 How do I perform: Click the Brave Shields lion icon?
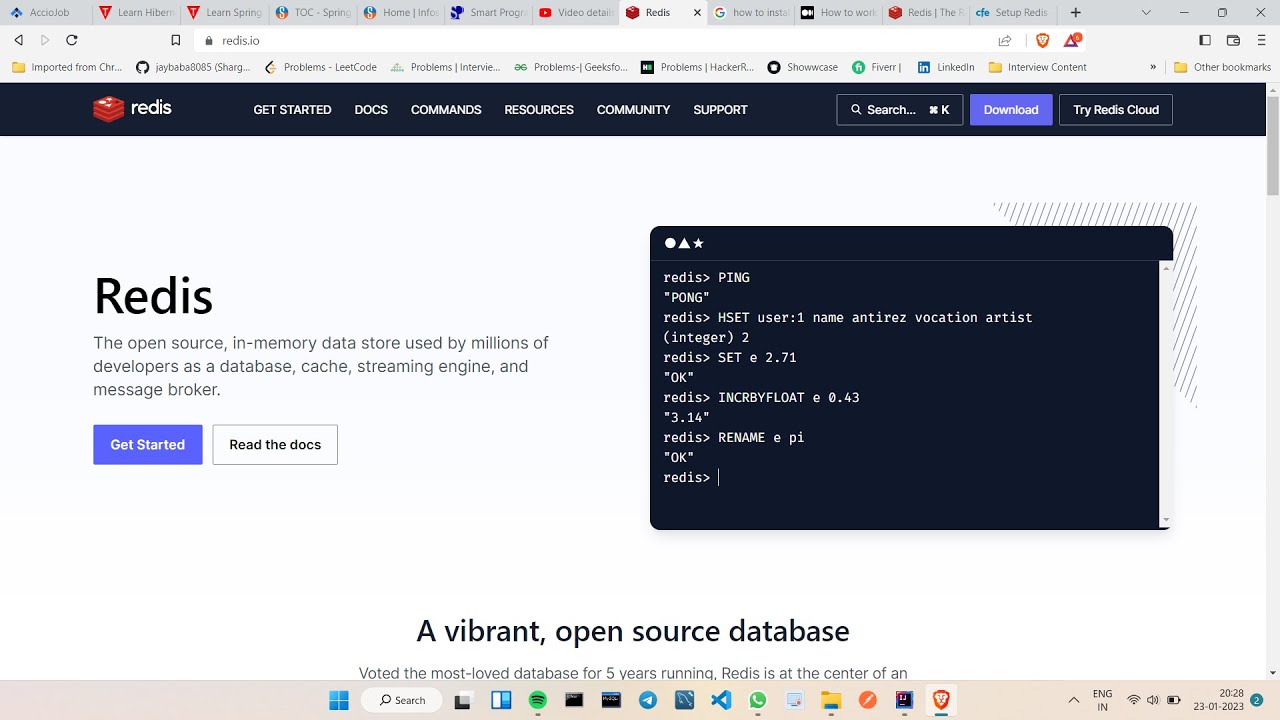click(x=1043, y=40)
